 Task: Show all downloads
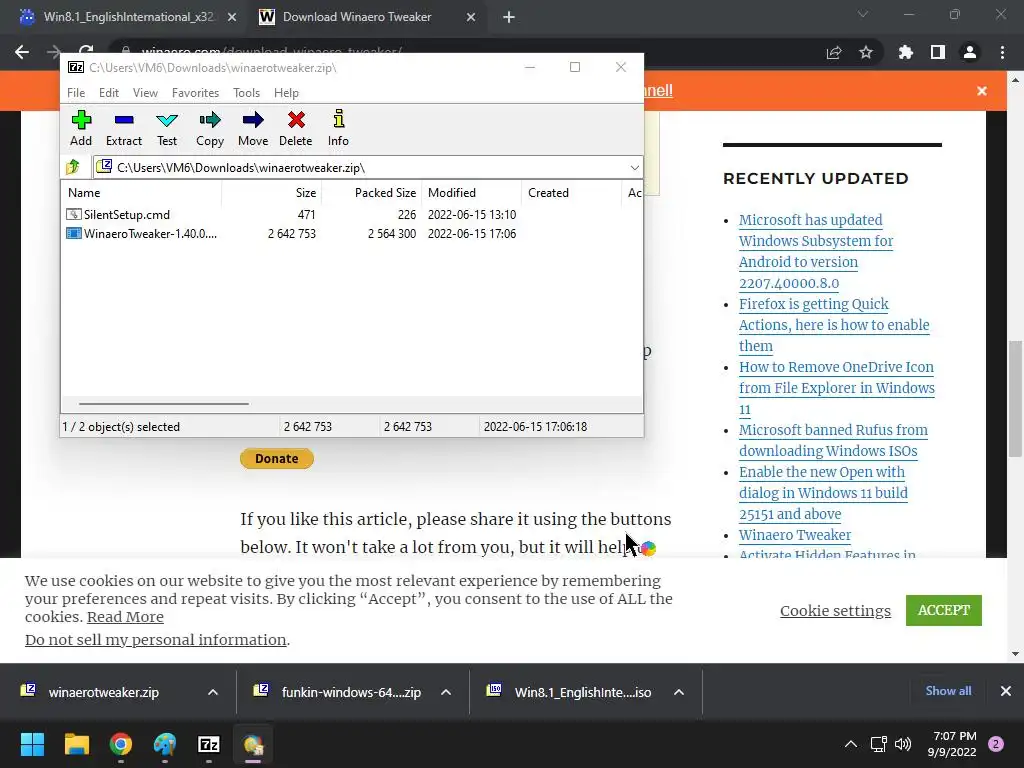[948, 691]
